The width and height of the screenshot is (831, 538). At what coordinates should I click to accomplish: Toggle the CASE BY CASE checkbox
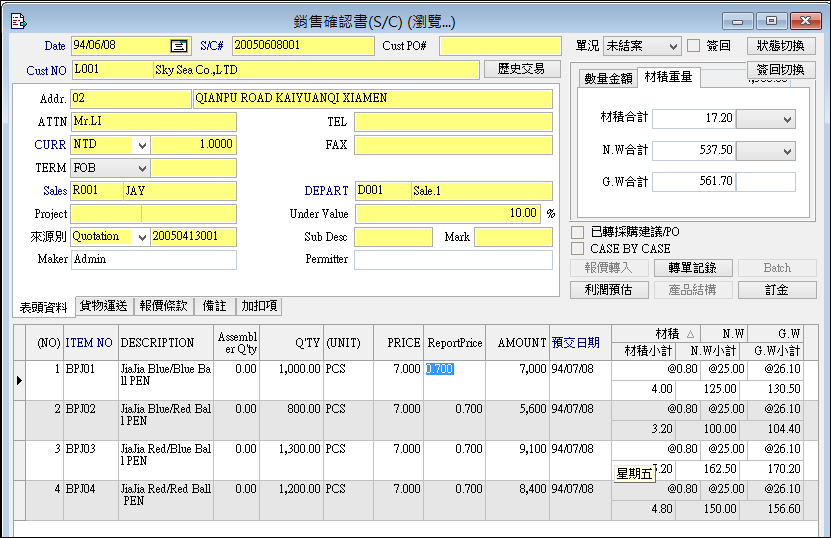(x=577, y=248)
